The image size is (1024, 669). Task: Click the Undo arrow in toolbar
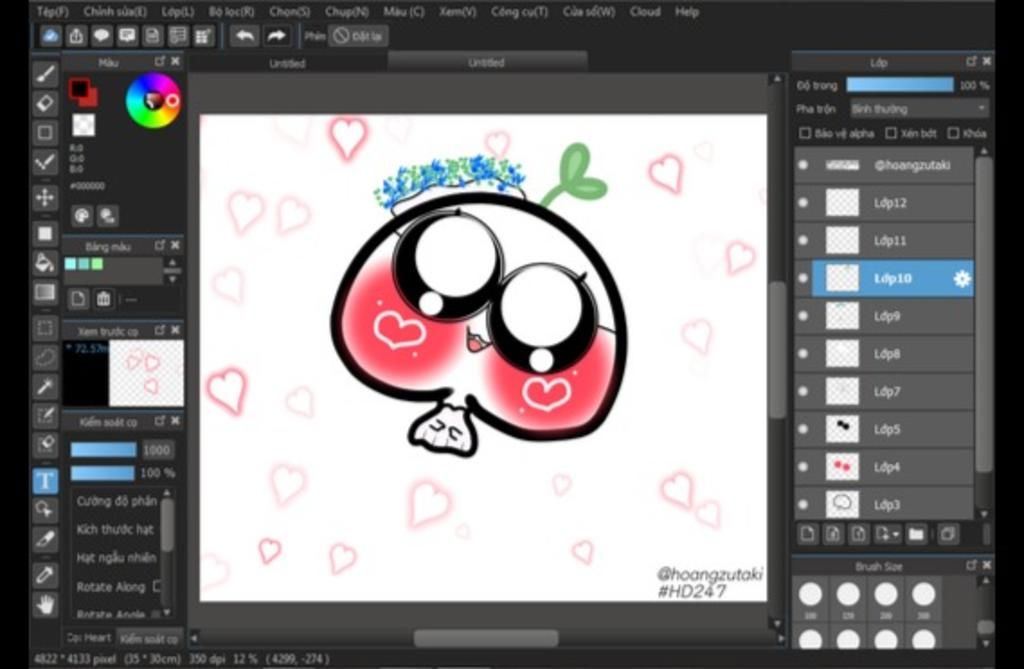pos(245,36)
